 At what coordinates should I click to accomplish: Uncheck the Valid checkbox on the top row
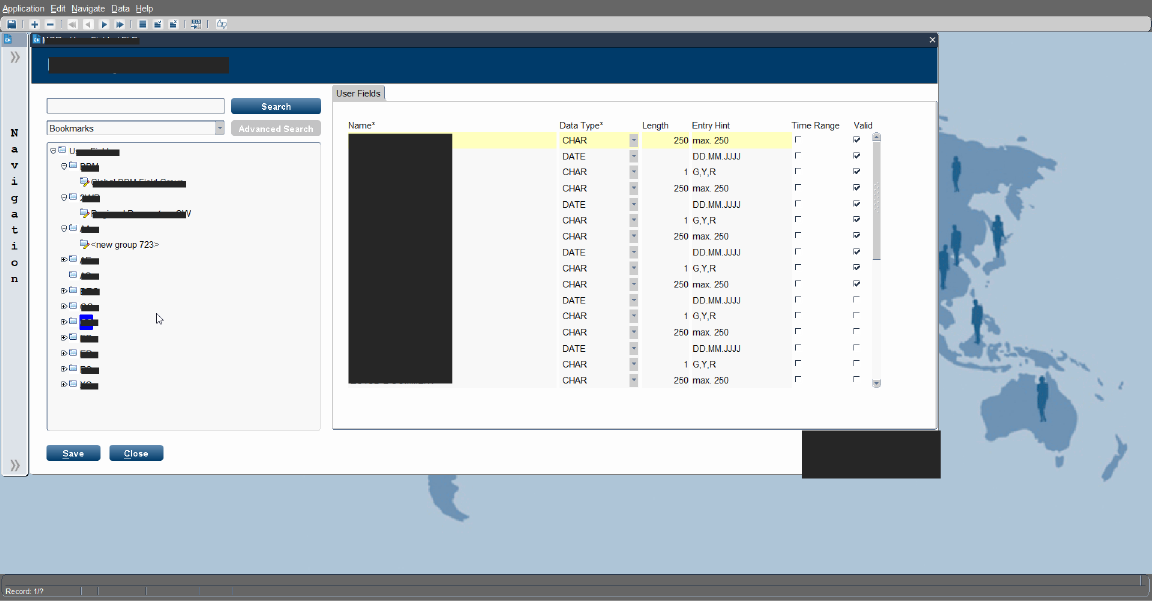[x=856, y=140]
